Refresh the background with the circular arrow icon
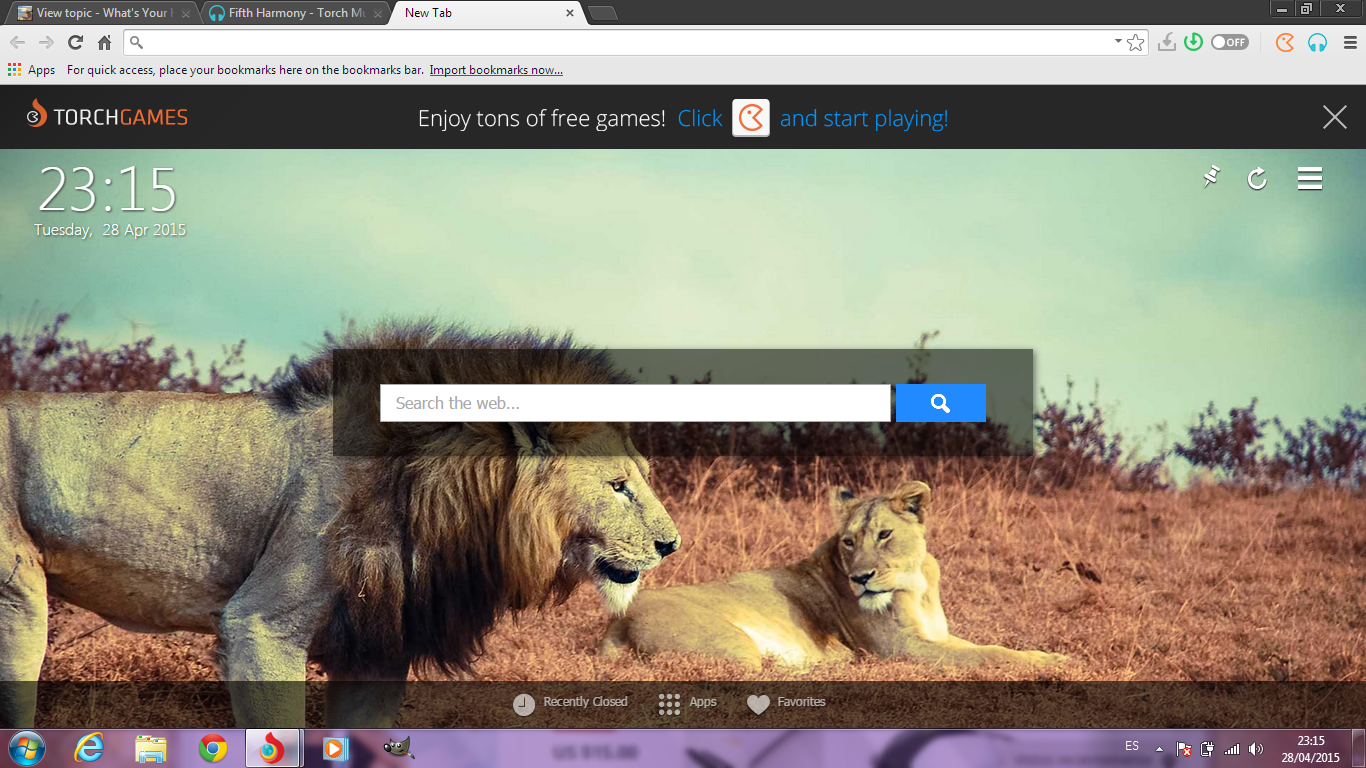 1257,179
